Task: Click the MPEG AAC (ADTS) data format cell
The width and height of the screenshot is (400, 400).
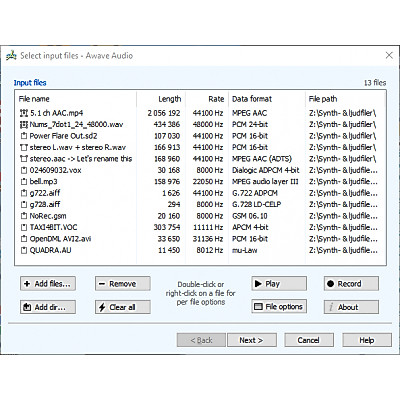Action: point(262,159)
